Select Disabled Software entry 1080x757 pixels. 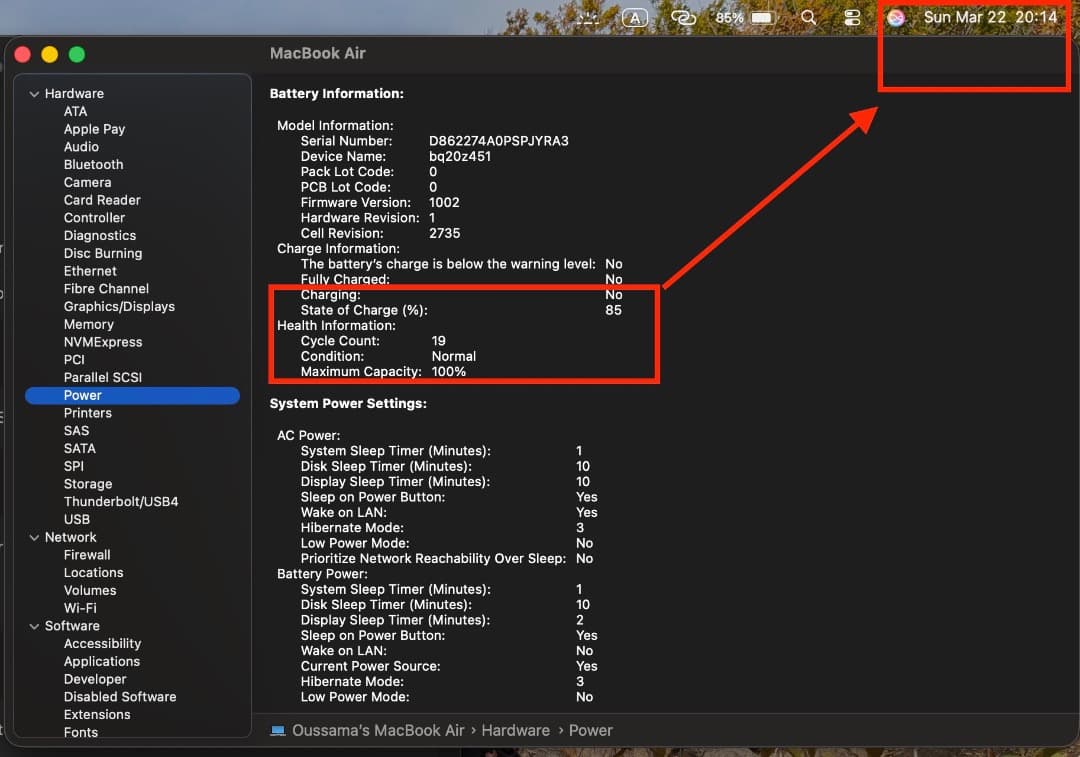pyautogui.click(x=120, y=697)
